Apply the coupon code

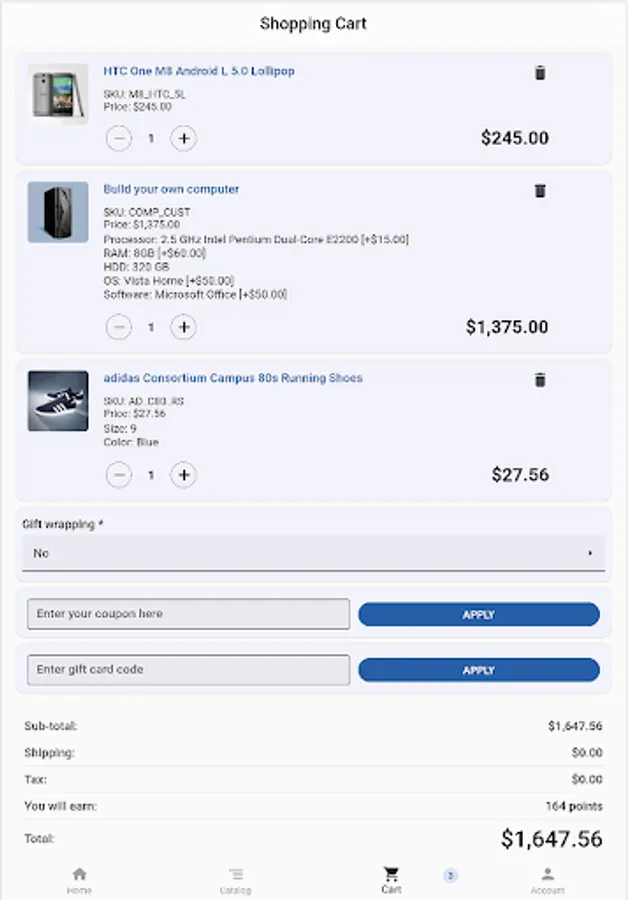click(478, 615)
